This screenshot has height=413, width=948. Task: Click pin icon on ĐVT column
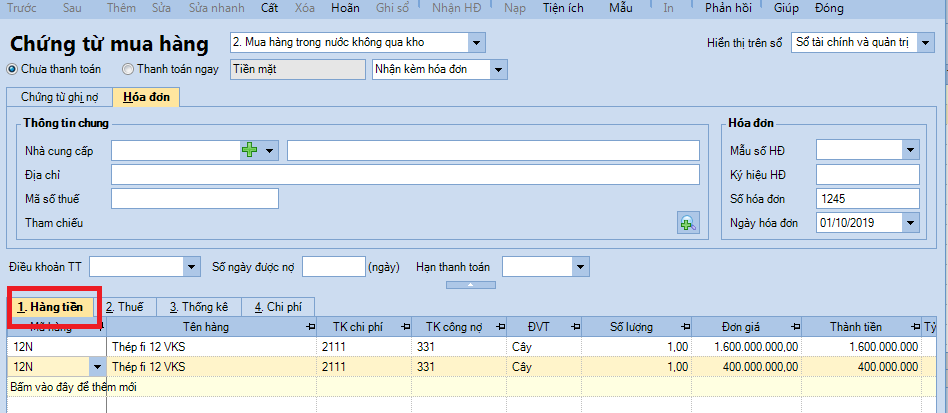coord(576,327)
